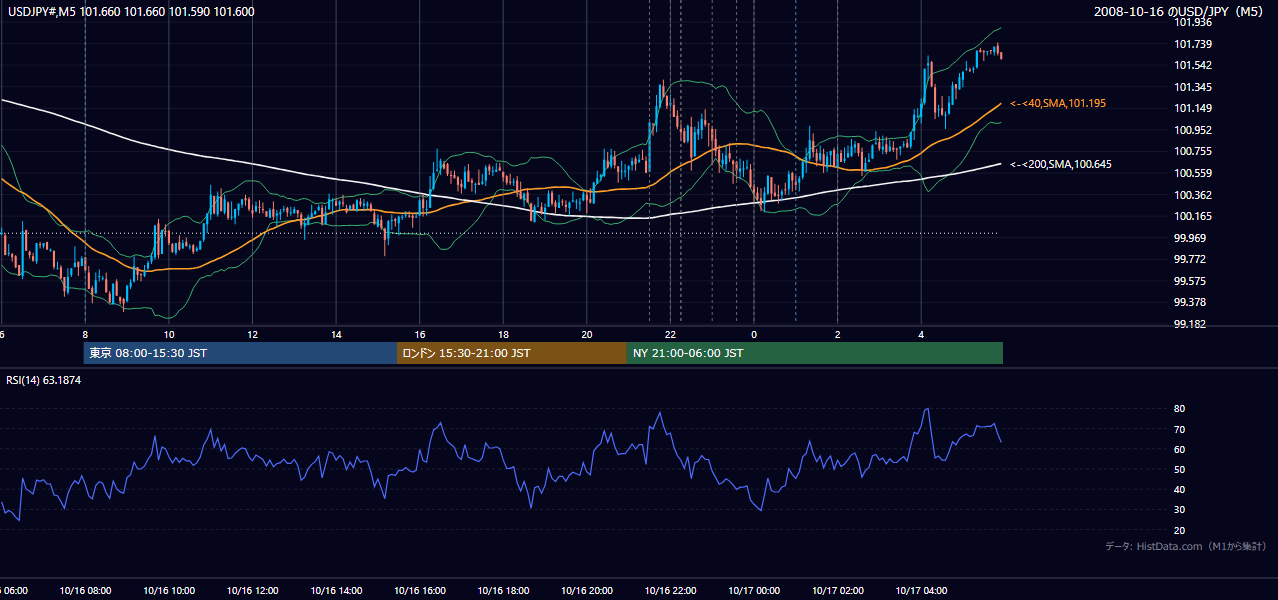Click the 10/16 20:00 date label
This screenshot has width=1278, height=600.
586,591
